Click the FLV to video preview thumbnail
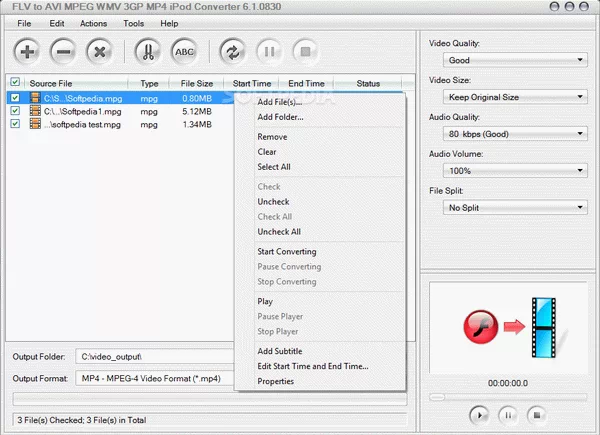Viewport: 600px width, 435px height. pos(509,328)
